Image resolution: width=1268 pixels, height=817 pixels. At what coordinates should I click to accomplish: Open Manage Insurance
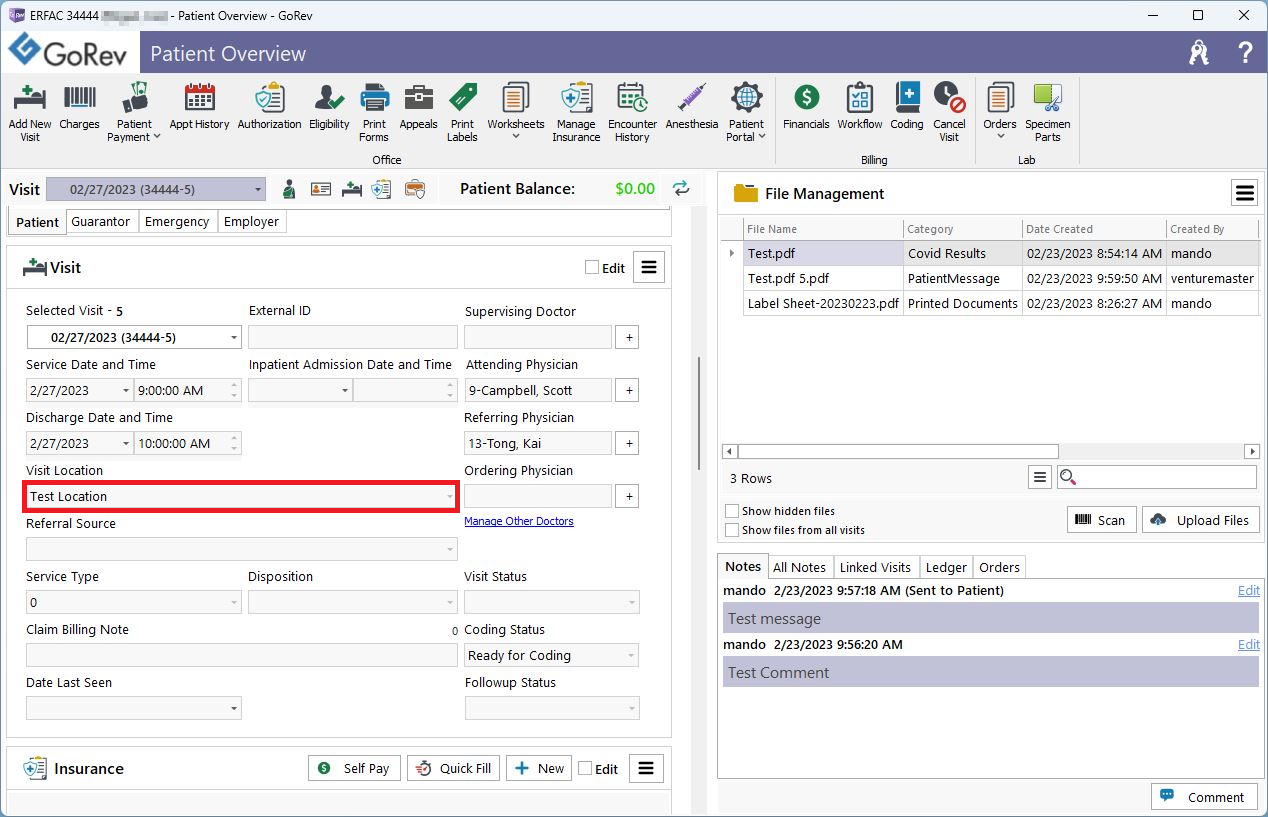(576, 112)
